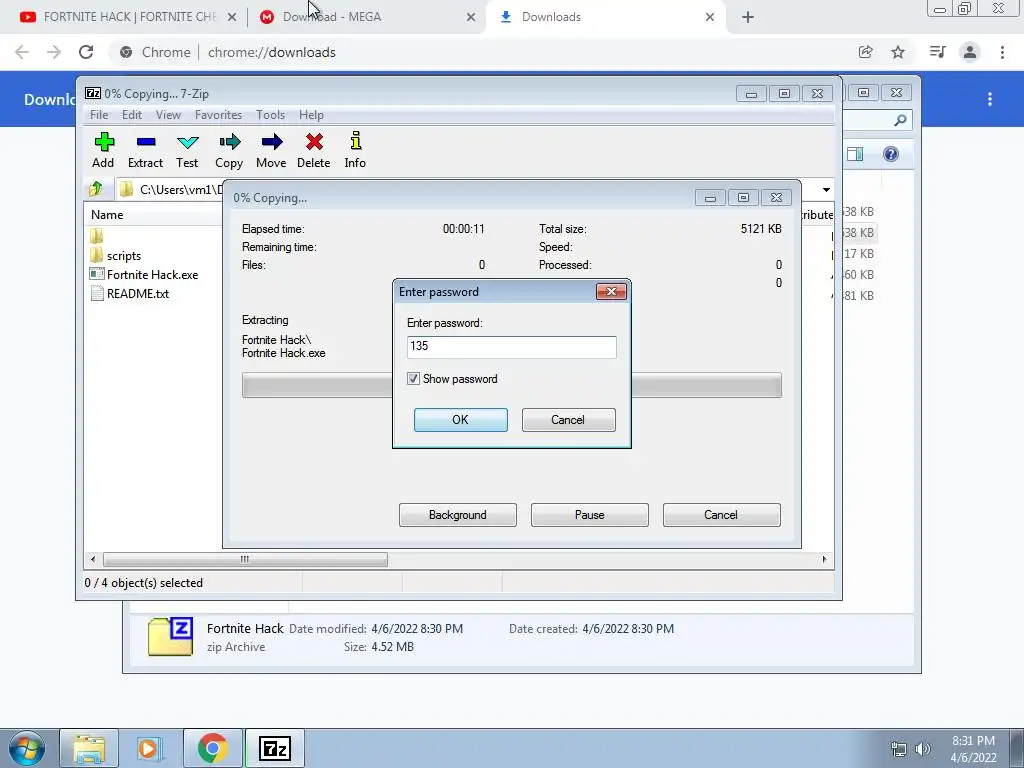Screen dimensions: 1024x768
Task: Click the 7-Zip horizontal scrollbar thumb
Action: (245, 560)
